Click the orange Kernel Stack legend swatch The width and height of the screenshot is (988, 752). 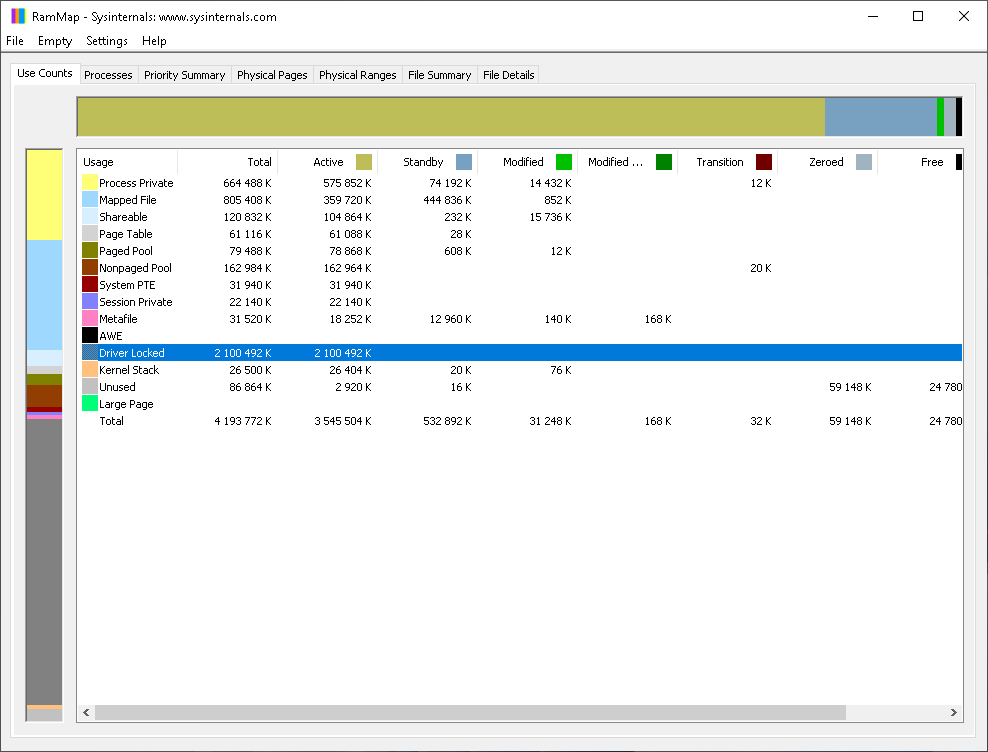tap(90, 370)
